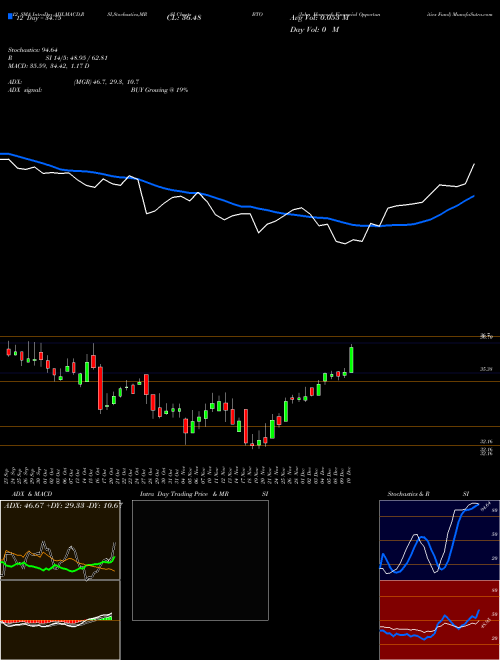This screenshot has width=500, height=660.
Task: Click the ADX (MGR) 46.7, 29.3, 10.7 line
Action: pyautogui.click(x=73, y=82)
